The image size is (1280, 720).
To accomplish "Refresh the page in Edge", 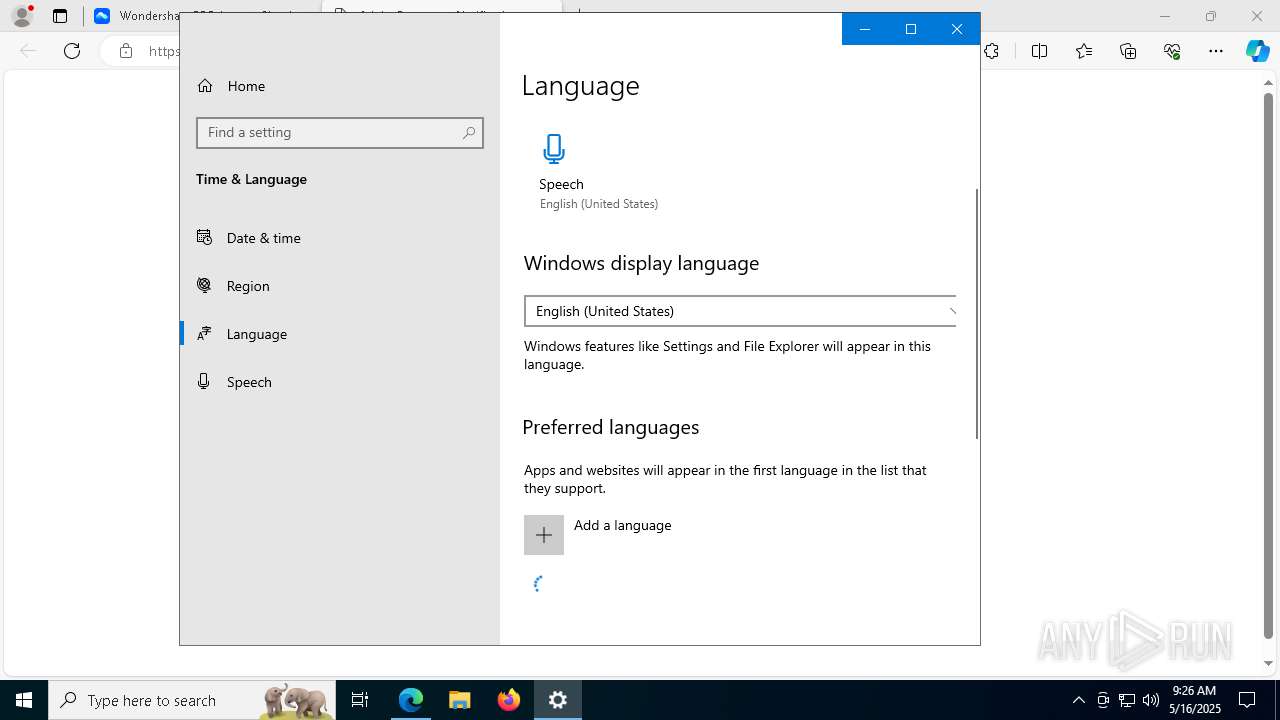I will click(72, 51).
